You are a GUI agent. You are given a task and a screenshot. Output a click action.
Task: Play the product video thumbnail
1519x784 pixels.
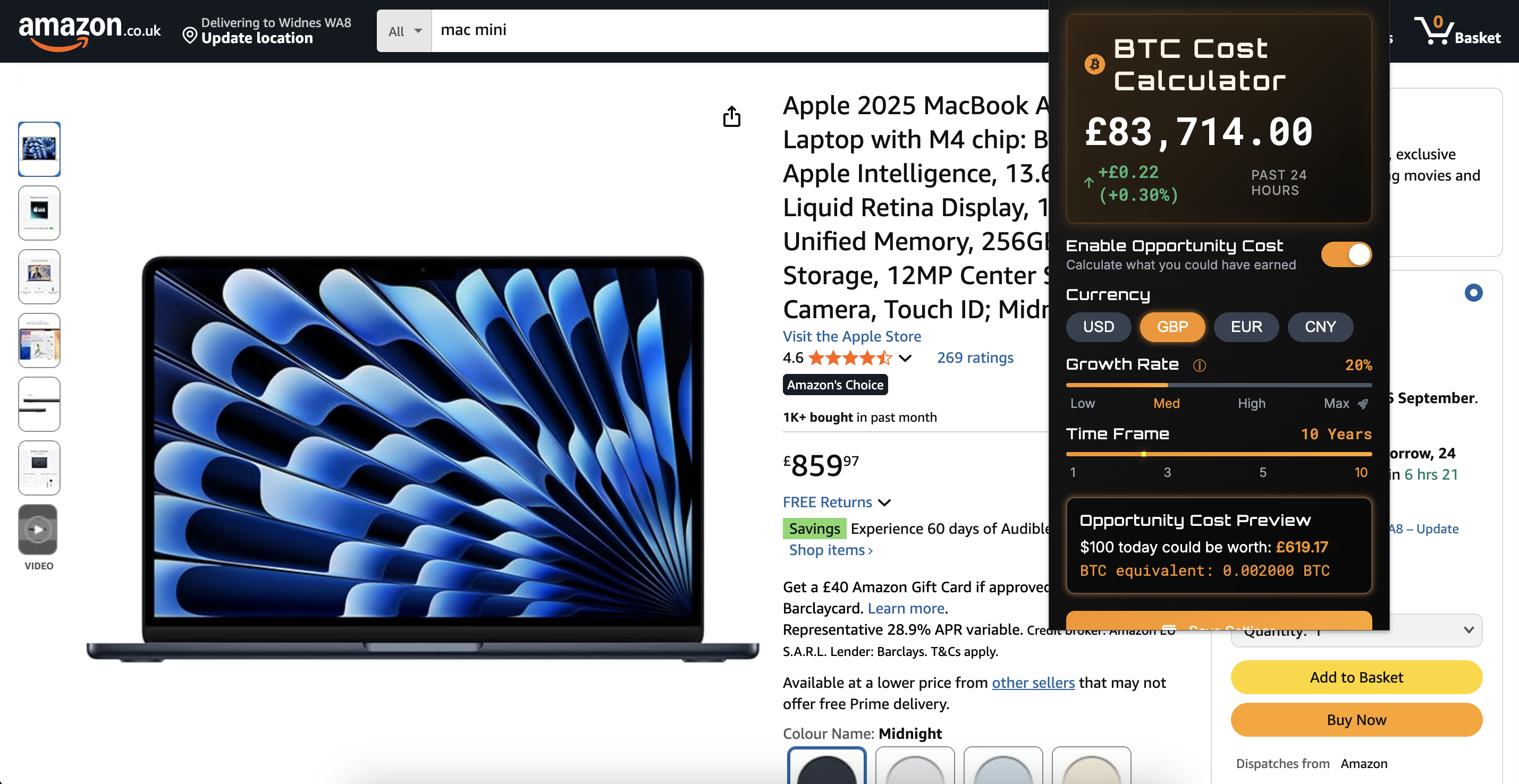(38, 530)
